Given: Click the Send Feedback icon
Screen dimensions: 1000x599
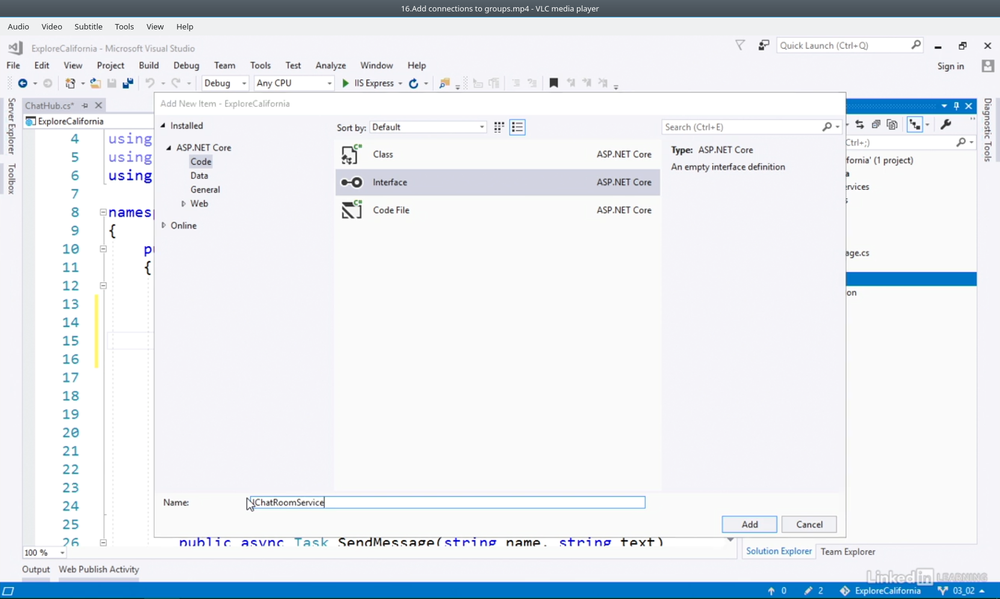Looking at the screenshot, I should pyautogui.click(x=763, y=45).
